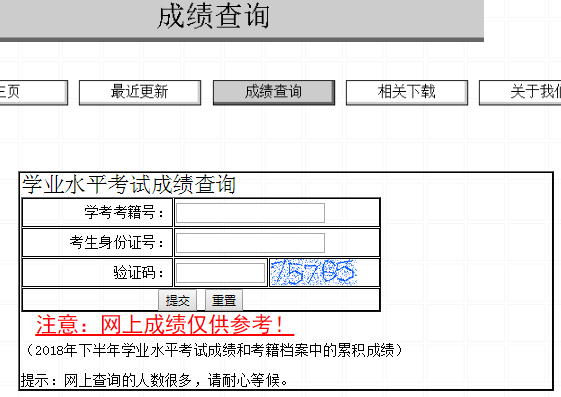Click the 验证码 field label
This screenshot has height=397, width=561.
click(138, 273)
